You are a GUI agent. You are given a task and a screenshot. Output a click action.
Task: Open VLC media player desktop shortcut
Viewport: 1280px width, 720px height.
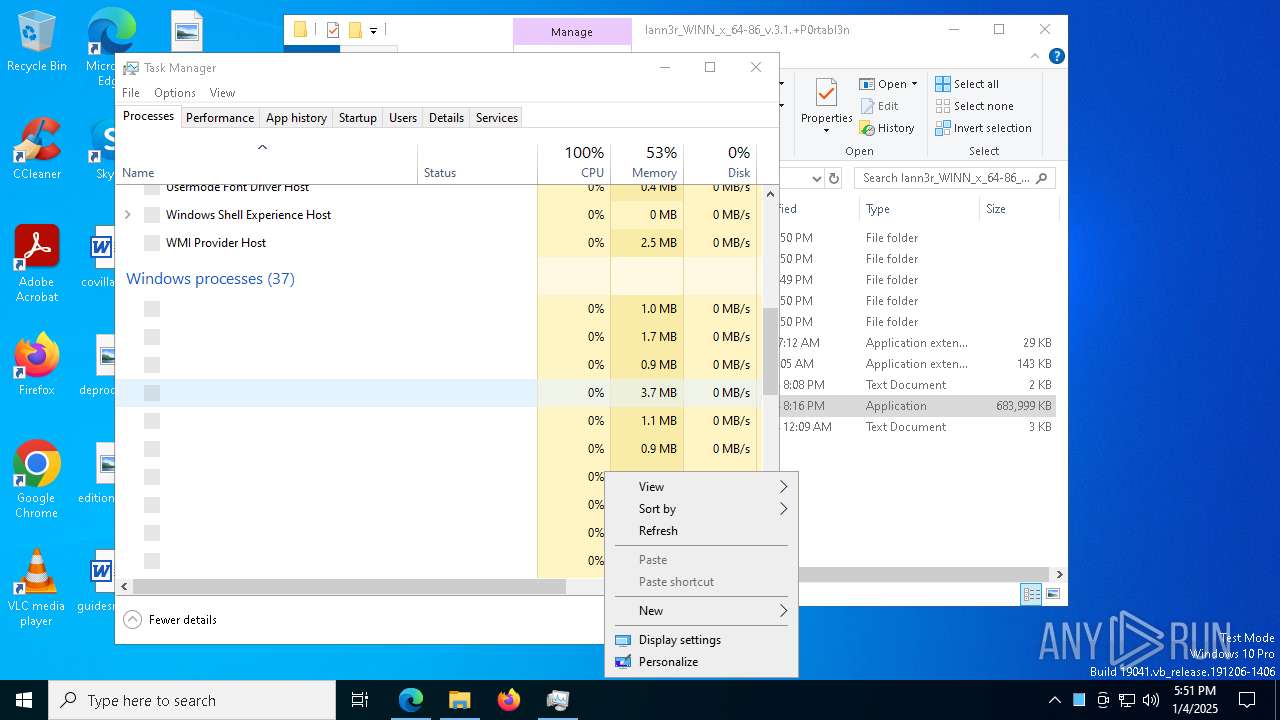[x=37, y=588]
